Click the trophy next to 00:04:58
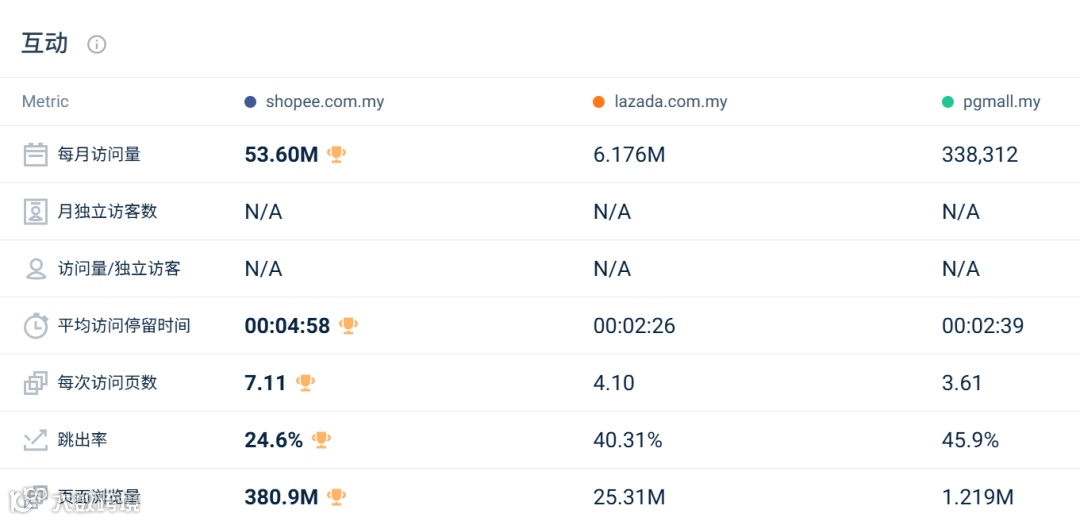 pos(348,326)
